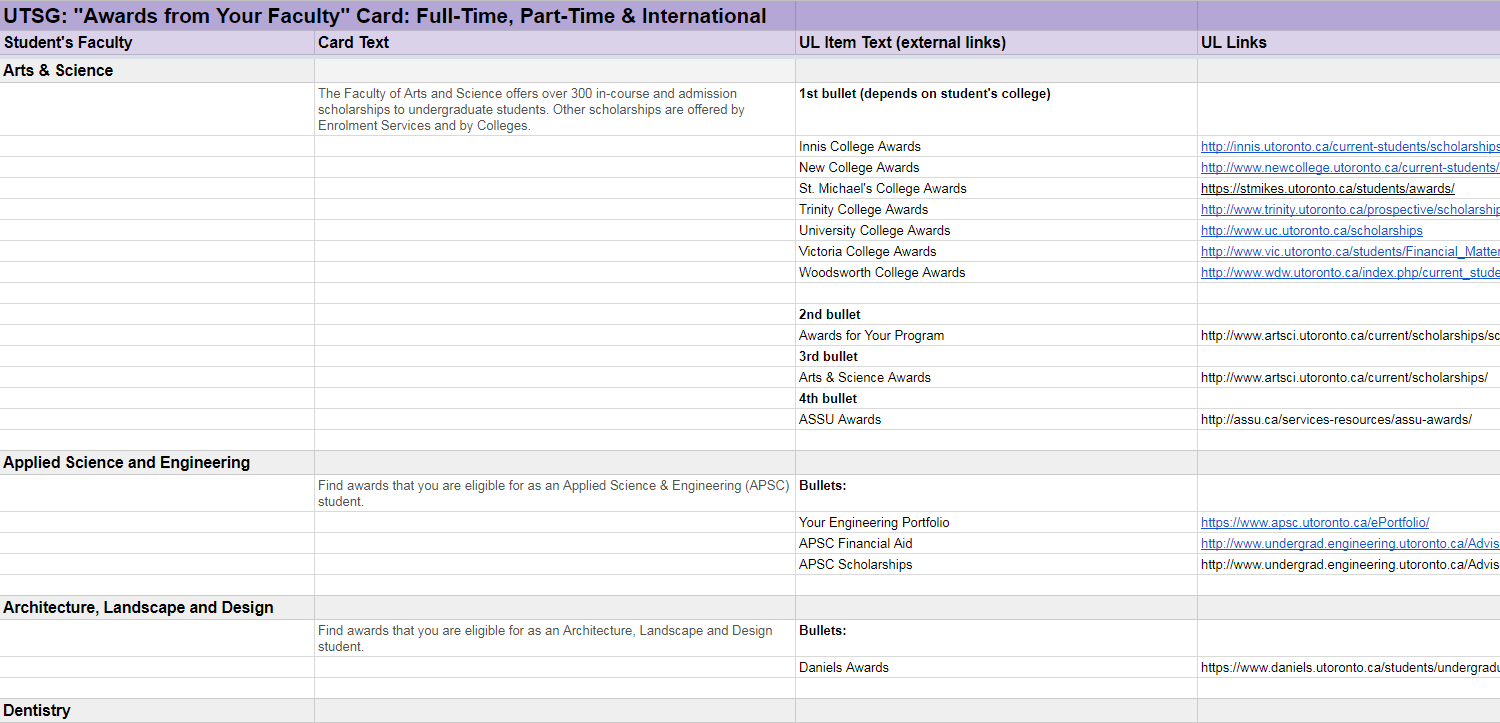Open the uc.utoronto.ca scholarships link
The height and width of the screenshot is (723, 1500).
tap(1311, 231)
